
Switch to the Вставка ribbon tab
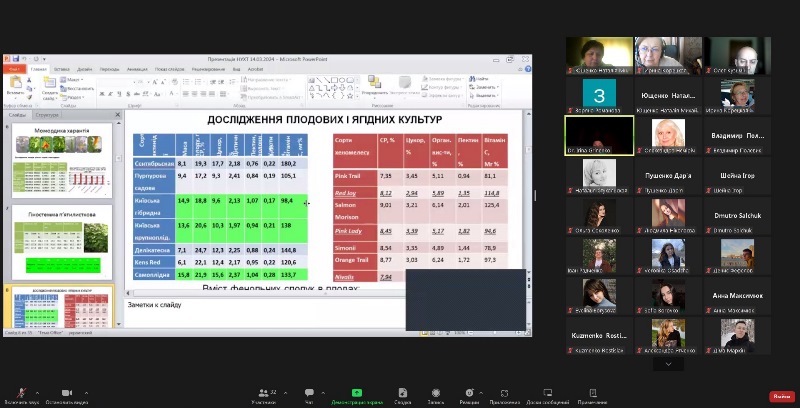point(61,69)
